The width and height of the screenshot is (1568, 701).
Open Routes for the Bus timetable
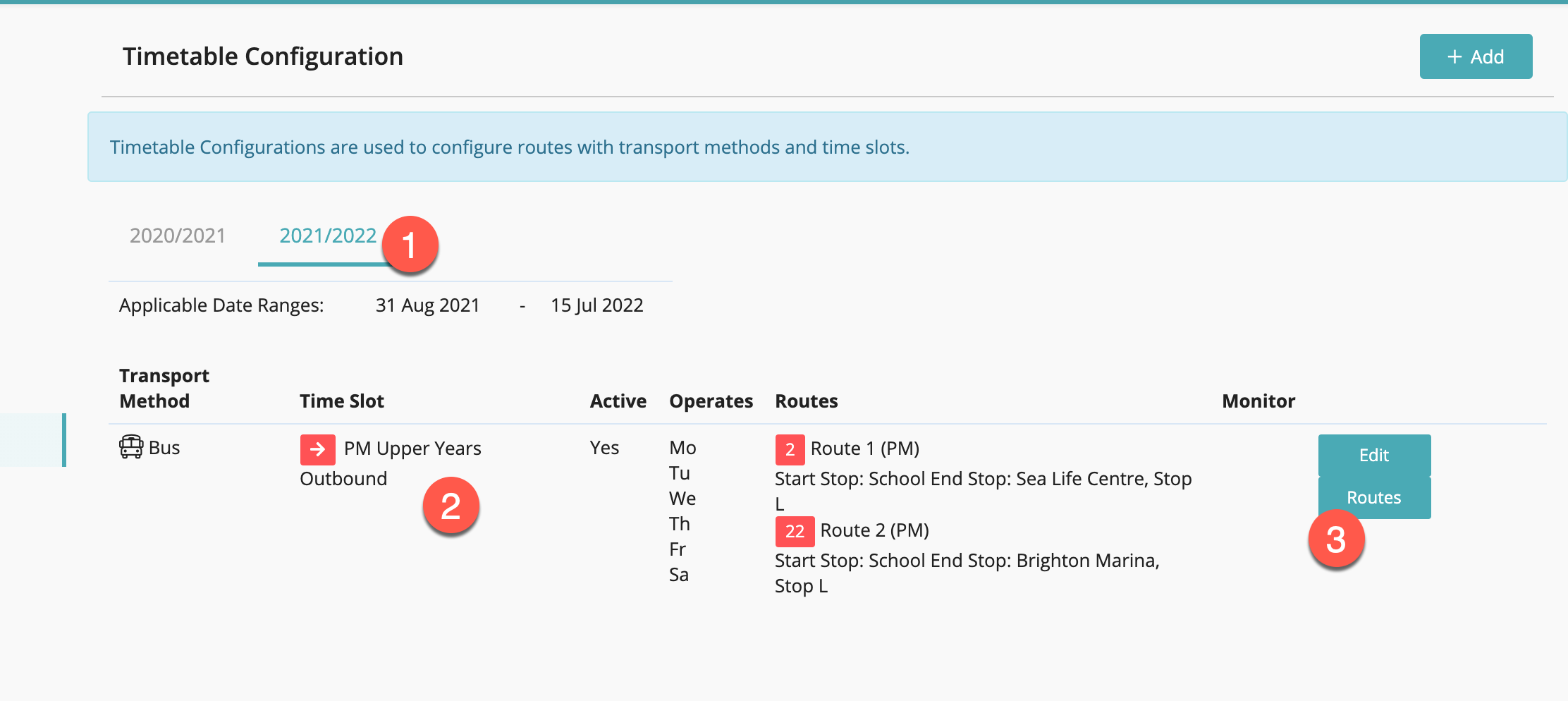1374,498
